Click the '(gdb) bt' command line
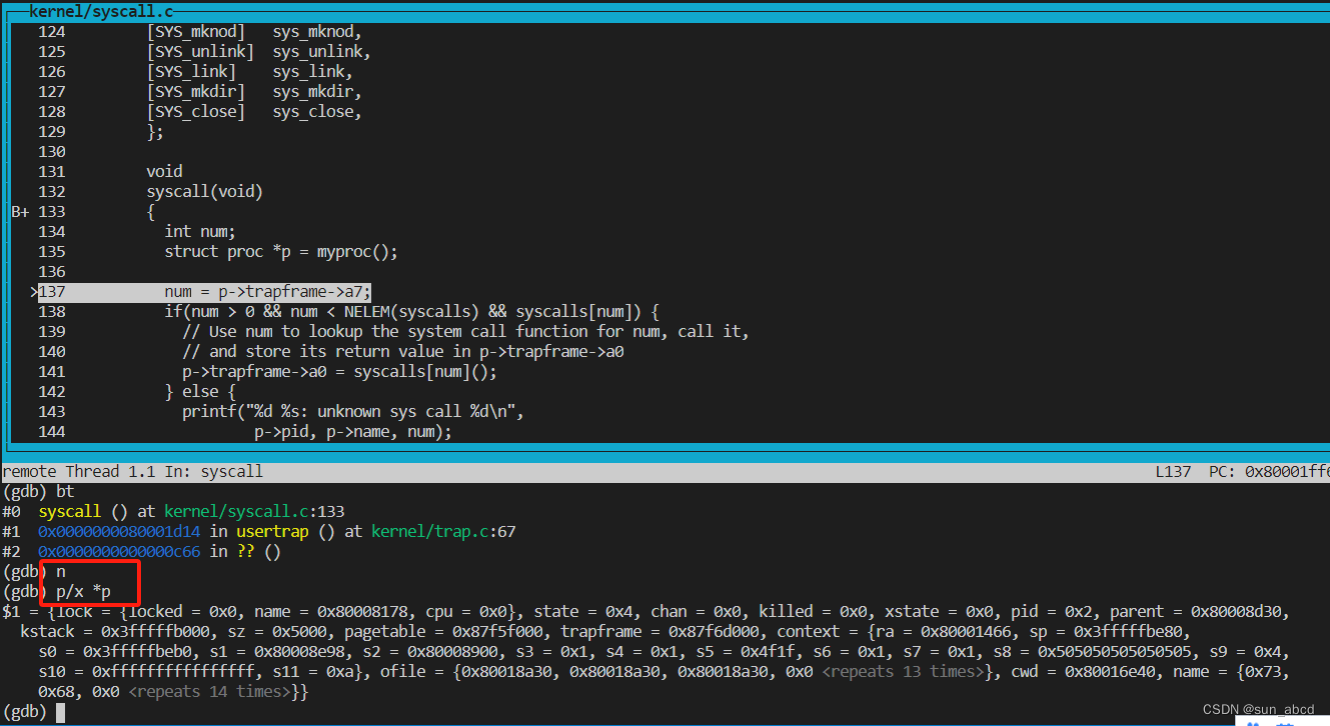Image resolution: width=1330 pixels, height=726 pixels. pos(38,491)
